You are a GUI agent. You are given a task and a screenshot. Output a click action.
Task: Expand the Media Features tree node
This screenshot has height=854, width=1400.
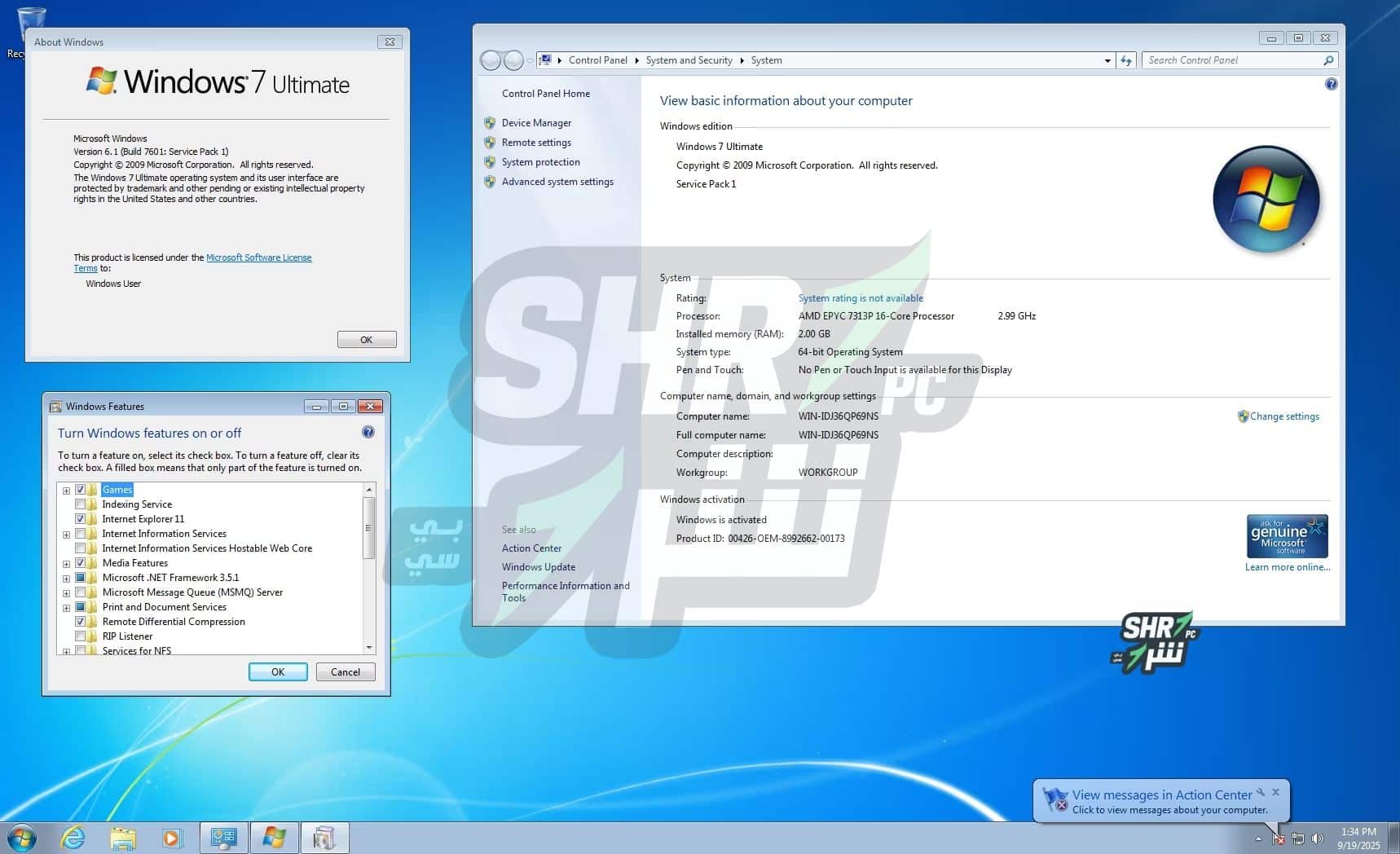pos(67,564)
